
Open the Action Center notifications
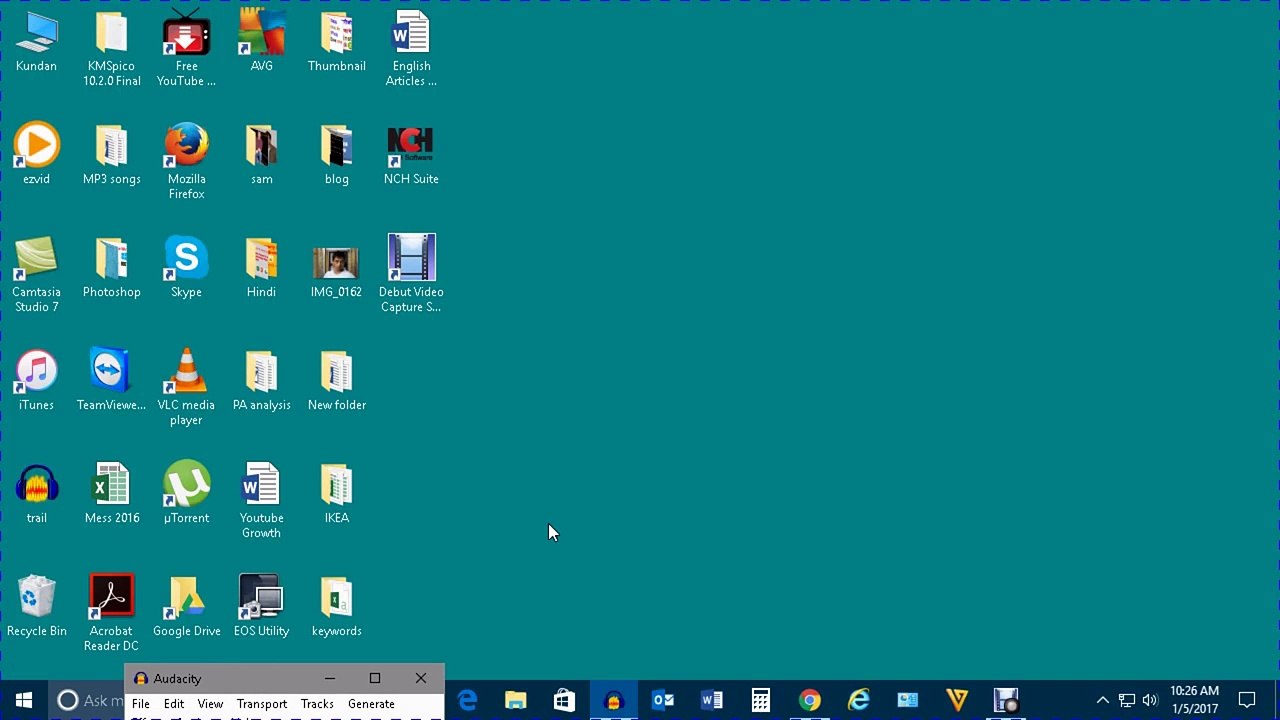click(x=1247, y=700)
